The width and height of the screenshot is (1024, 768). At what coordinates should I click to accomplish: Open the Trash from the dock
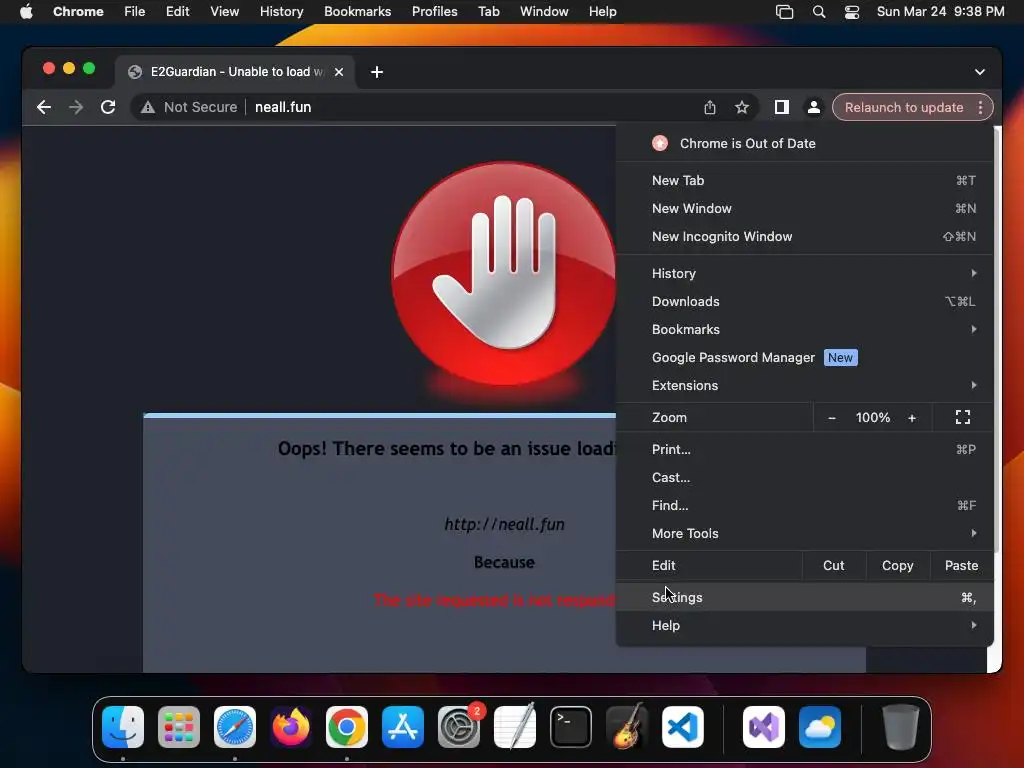(901, 727)
